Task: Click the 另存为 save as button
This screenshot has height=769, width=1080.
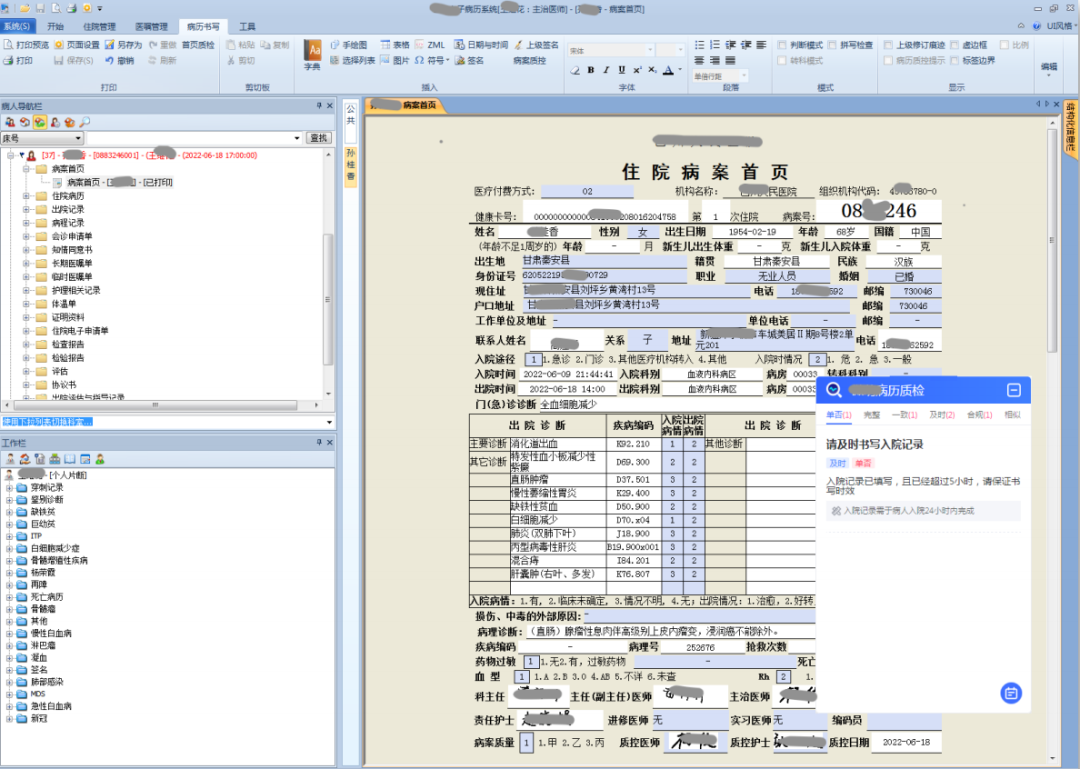Action: tap(122, 45)
